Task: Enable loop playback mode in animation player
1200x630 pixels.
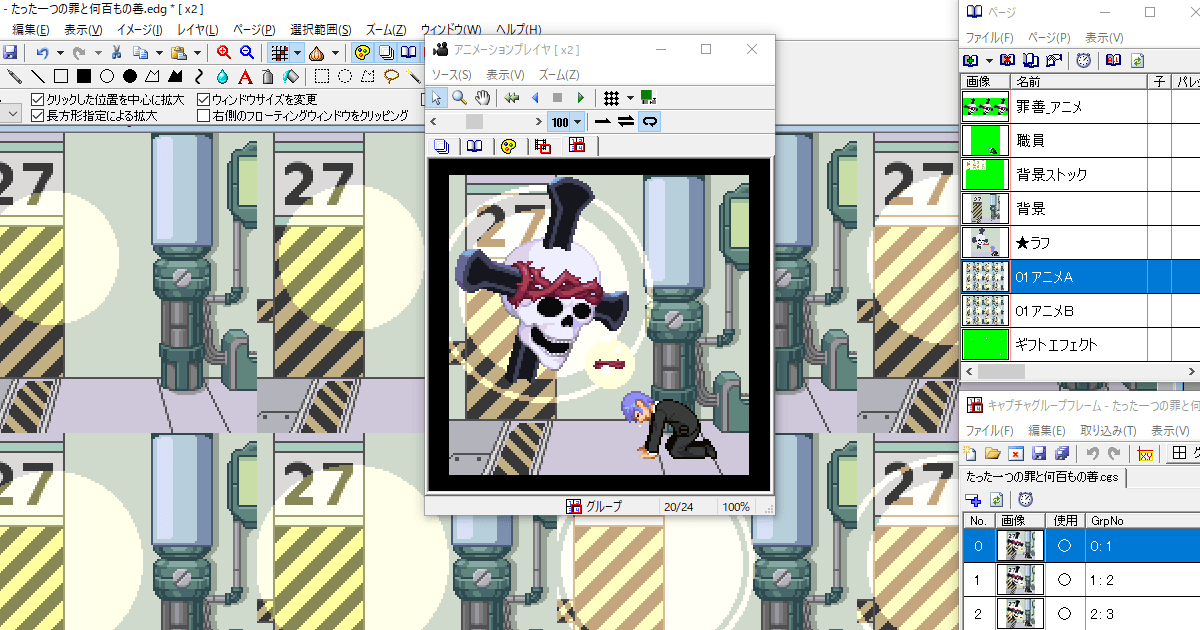Action: (649, 121)
